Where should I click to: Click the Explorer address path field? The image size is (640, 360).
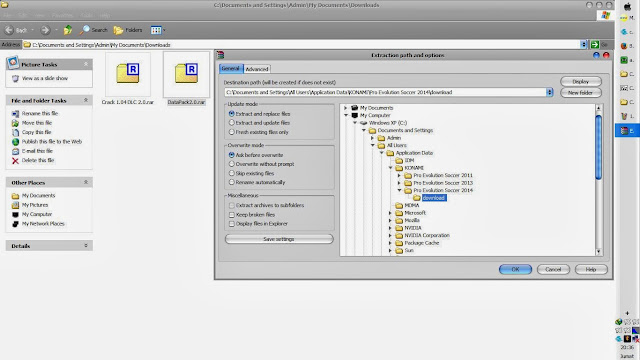coord(301,44)
